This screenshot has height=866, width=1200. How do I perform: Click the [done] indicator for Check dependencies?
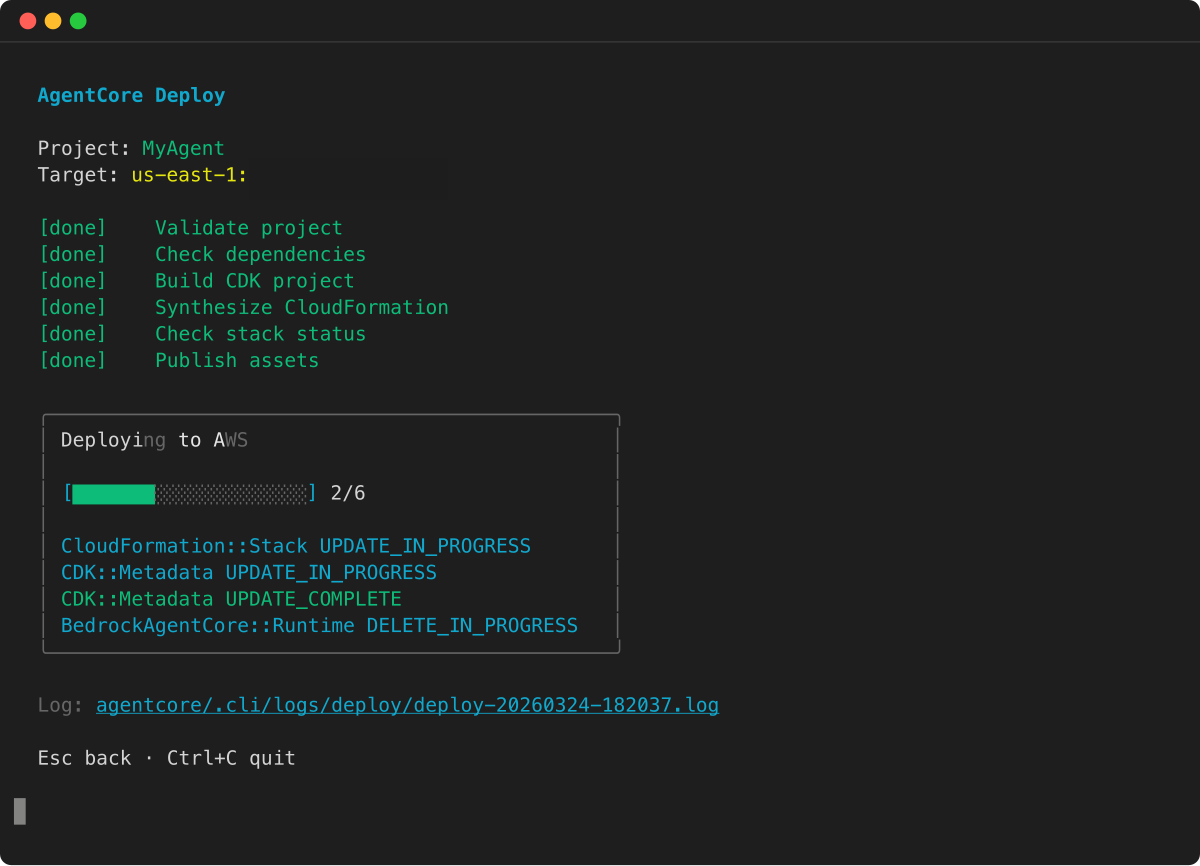click(72, 254)
